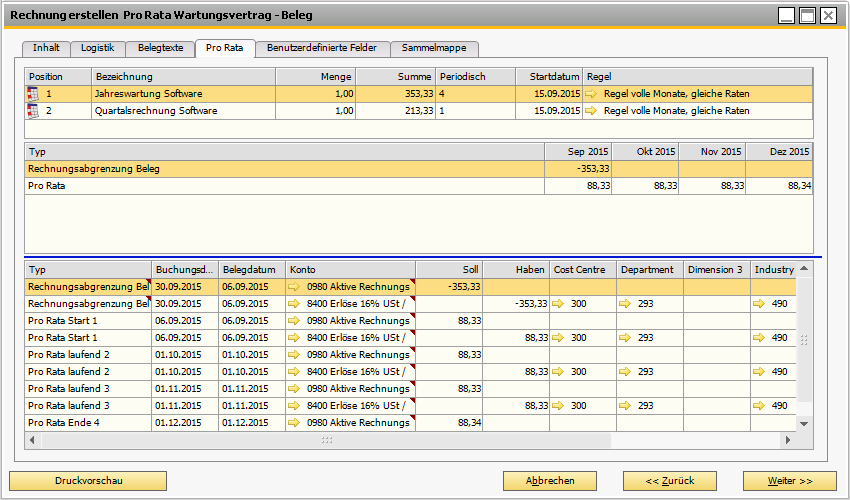This screenshot has height=500, width=850.
Task: Open Industry 490 arrow in Pro Rata Start 1 row
Action: coord(760,338)
